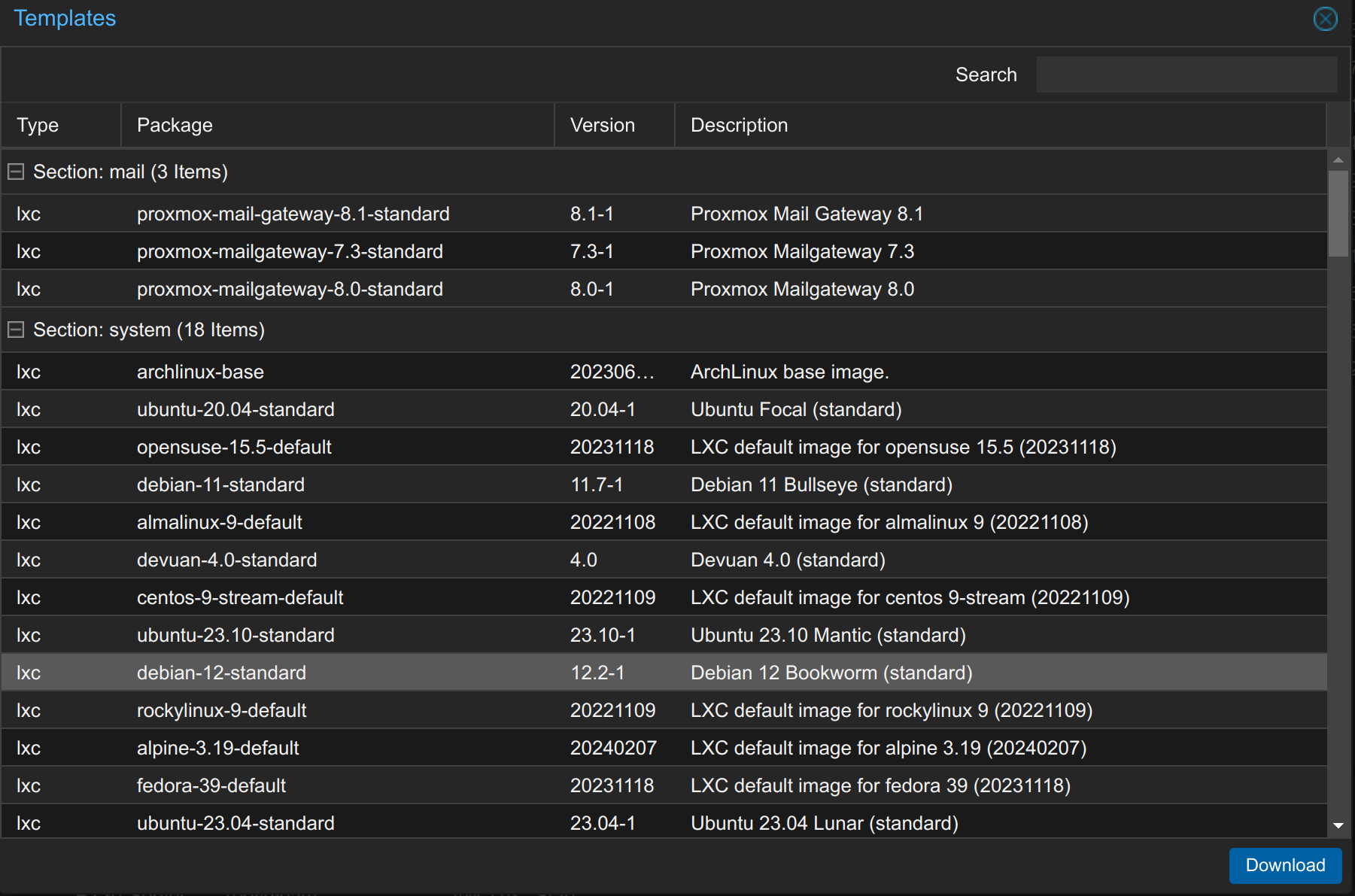The image size is (1355, 896).
Task: Select ubuntu-23.10-standard template
Action: tap(664, 635)
